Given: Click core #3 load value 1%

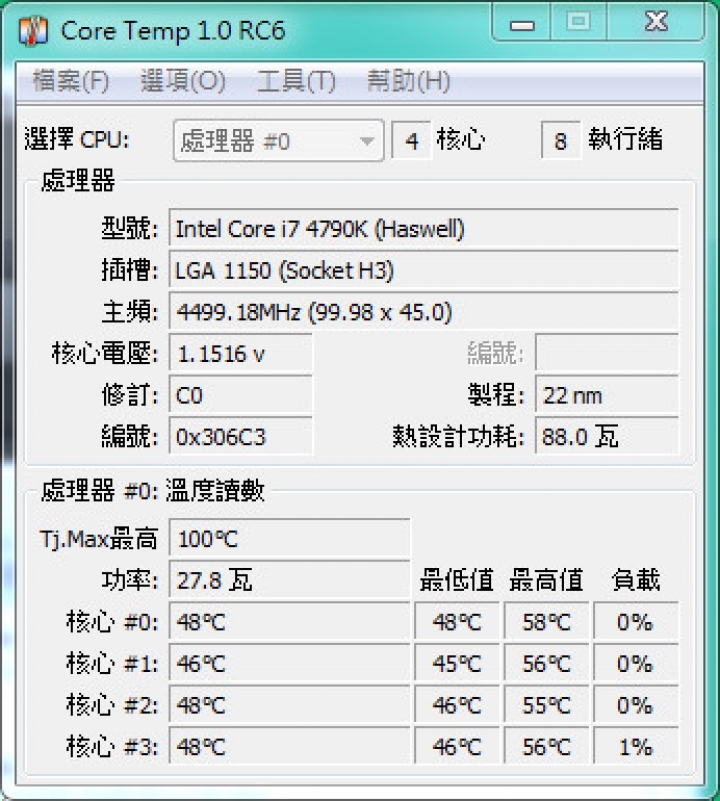Looking at the screenshot, I should 636,747.
